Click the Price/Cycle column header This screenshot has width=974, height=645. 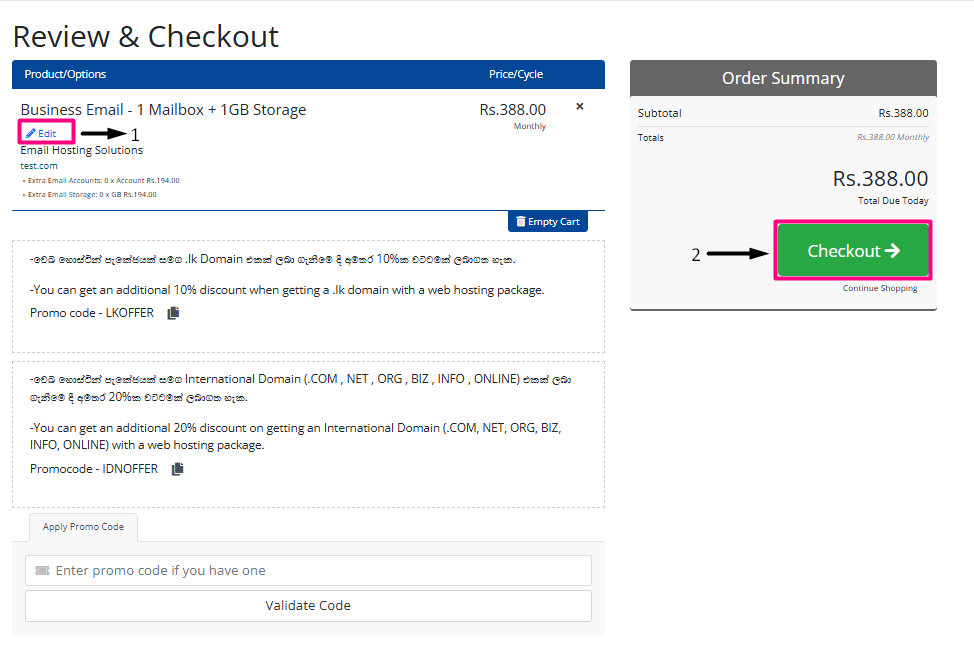click(x=515, y=74)
